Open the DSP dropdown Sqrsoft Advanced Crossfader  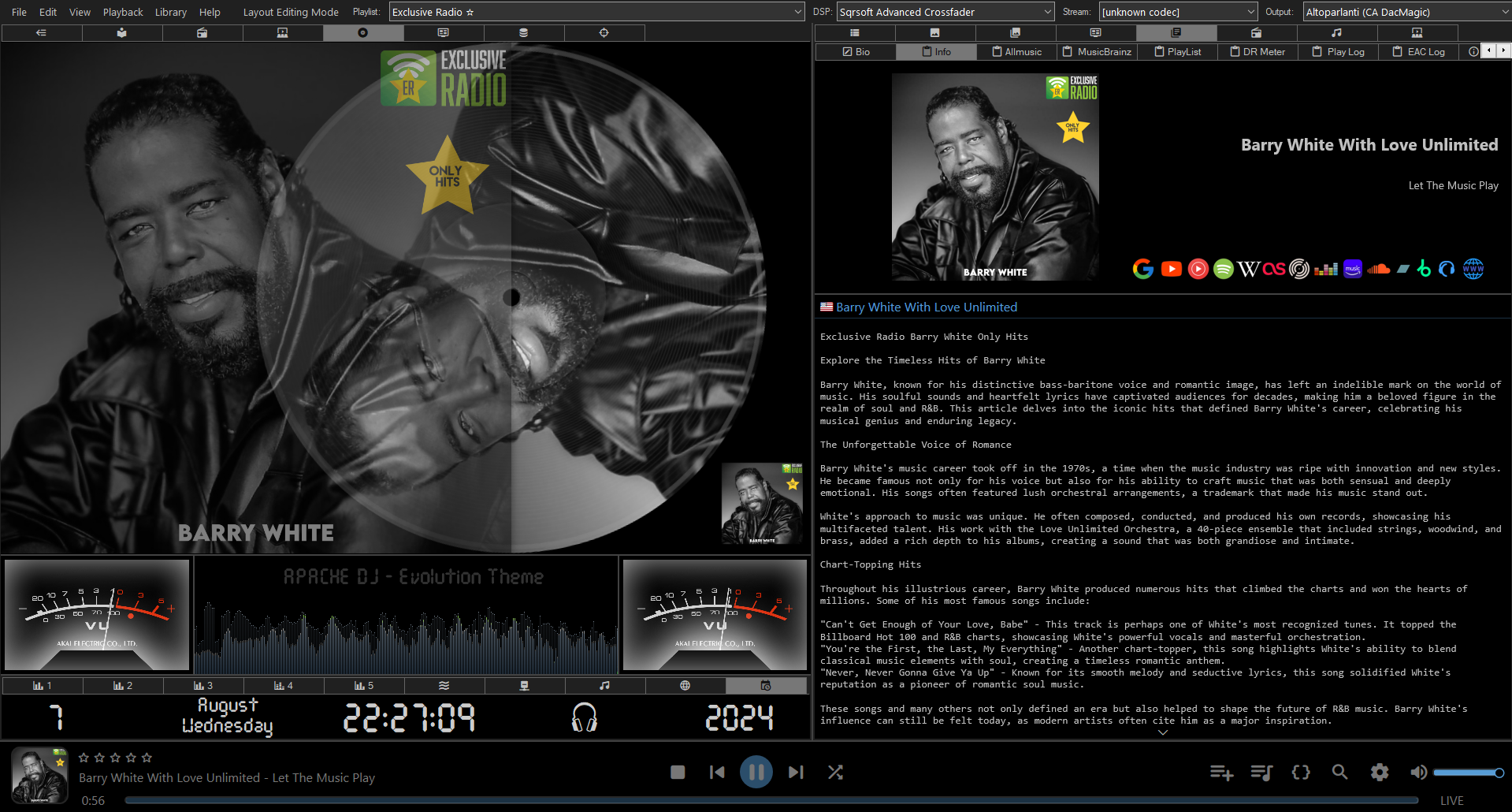coord(945,12)
